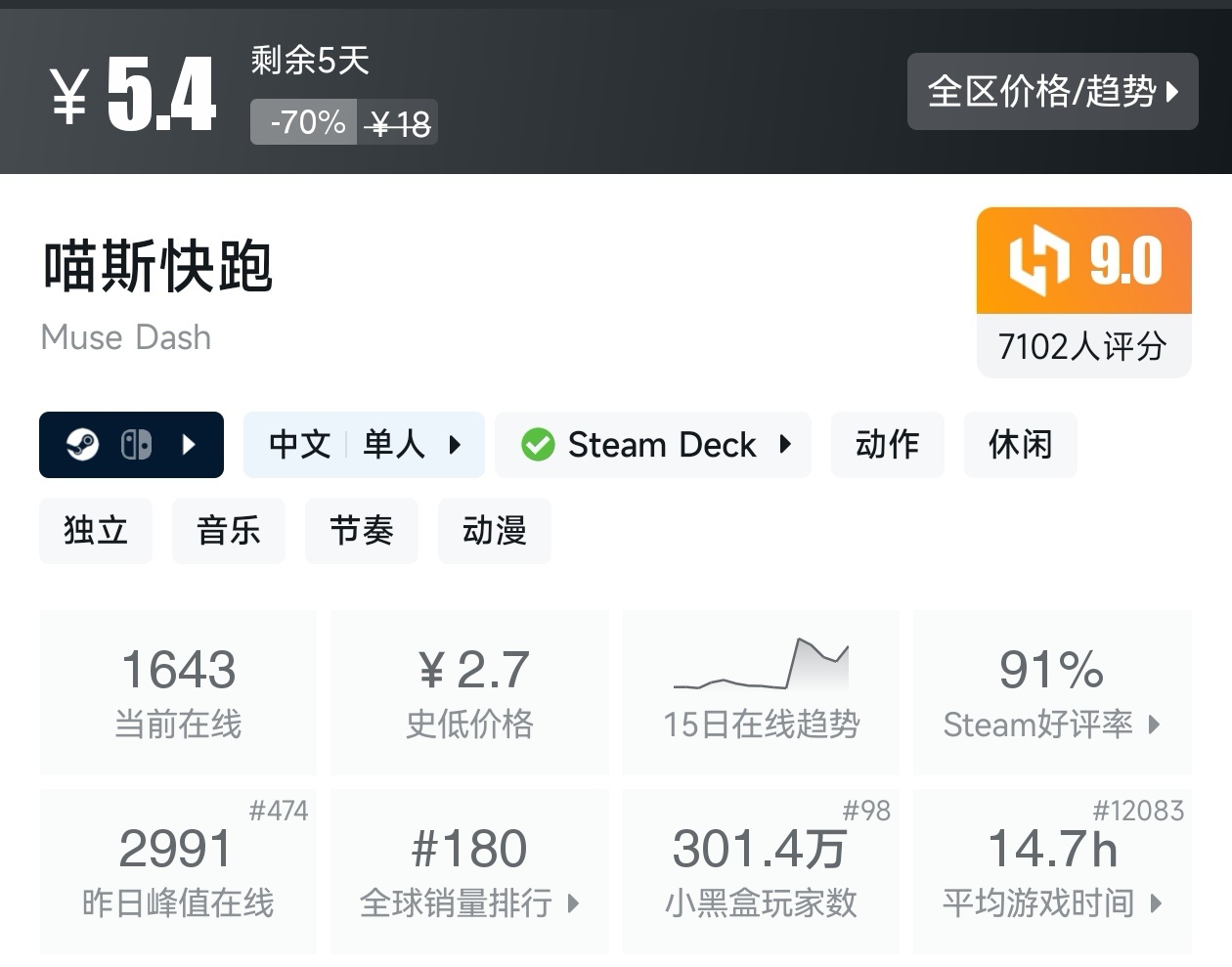Image resolution: width=1232 pixels, height=967 pixels.
Task: Select the 动作 genre tag
Action: [x=888, y=445]
